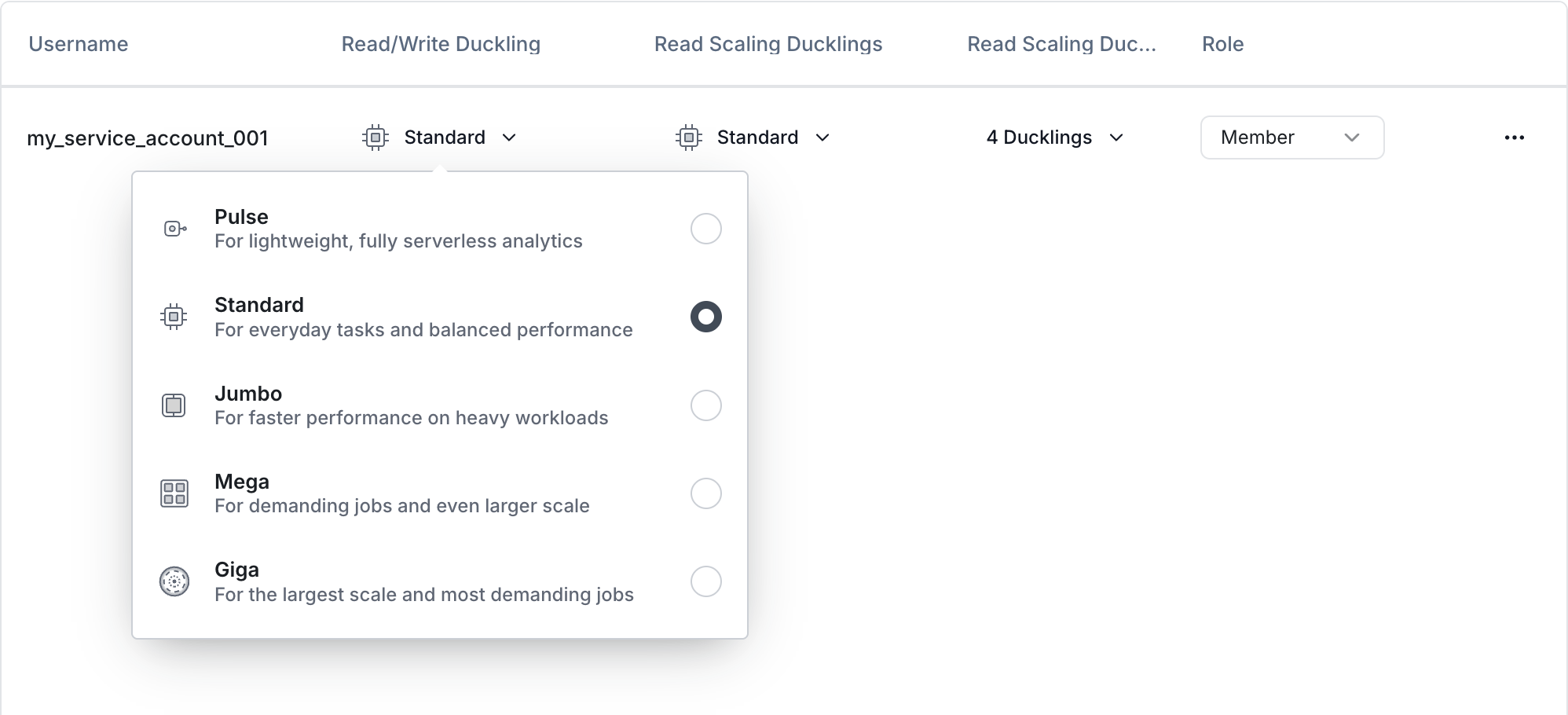Open the Member role dropdown

point(1291,137)
